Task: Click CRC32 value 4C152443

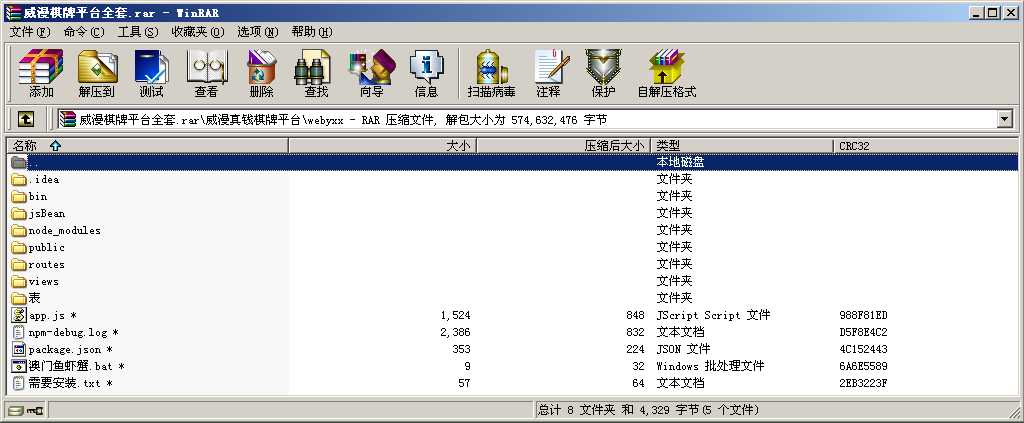Action: pos(863,349)
